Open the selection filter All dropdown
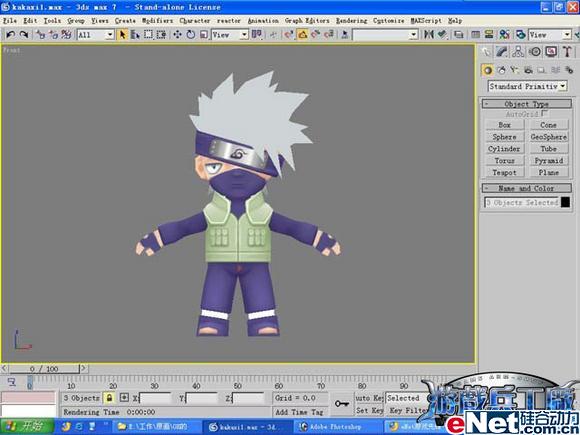 pyautogui.click(x=95, y=35)
